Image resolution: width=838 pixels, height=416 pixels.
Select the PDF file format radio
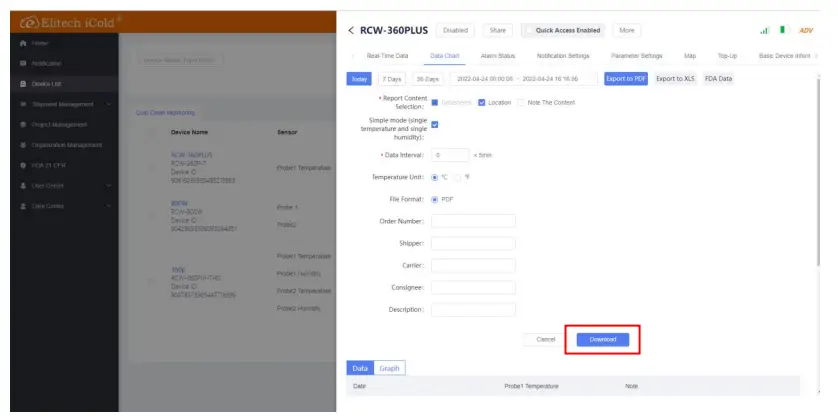[434, 199]
